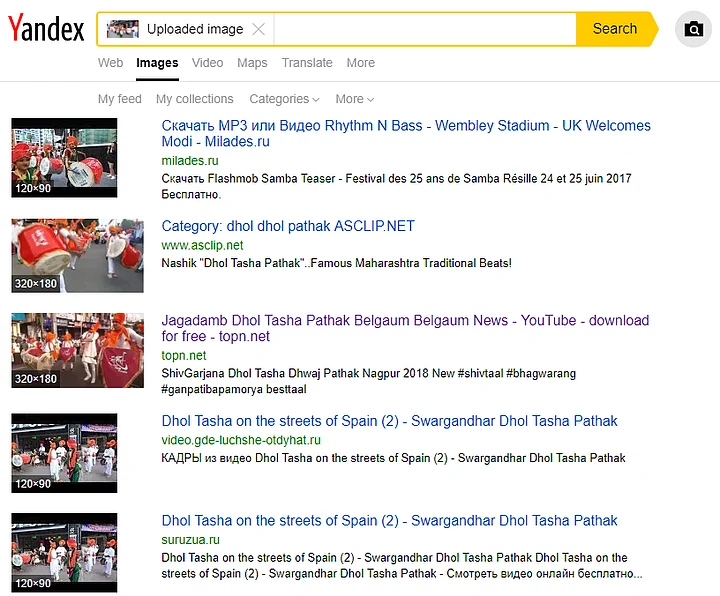
Task: Open camera image search icon
Action: (x=693, y=29)
